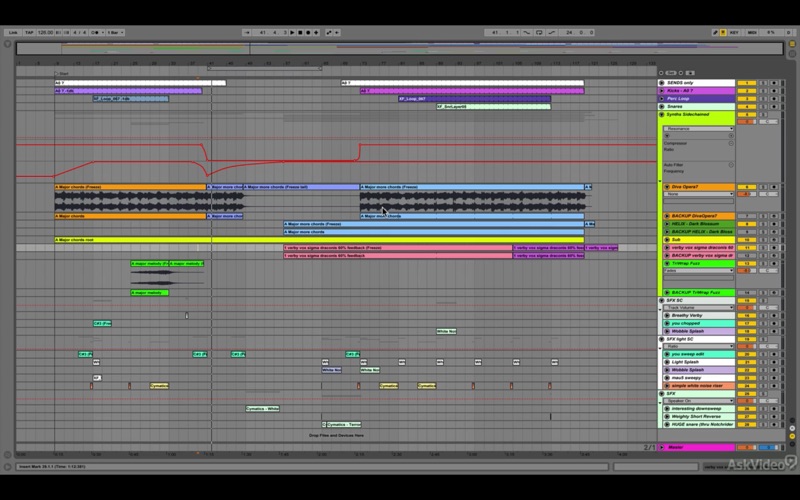Adjust the Diva Opera? track volume slider
This screenshot has height=500, width=800.
click(747, 194)
